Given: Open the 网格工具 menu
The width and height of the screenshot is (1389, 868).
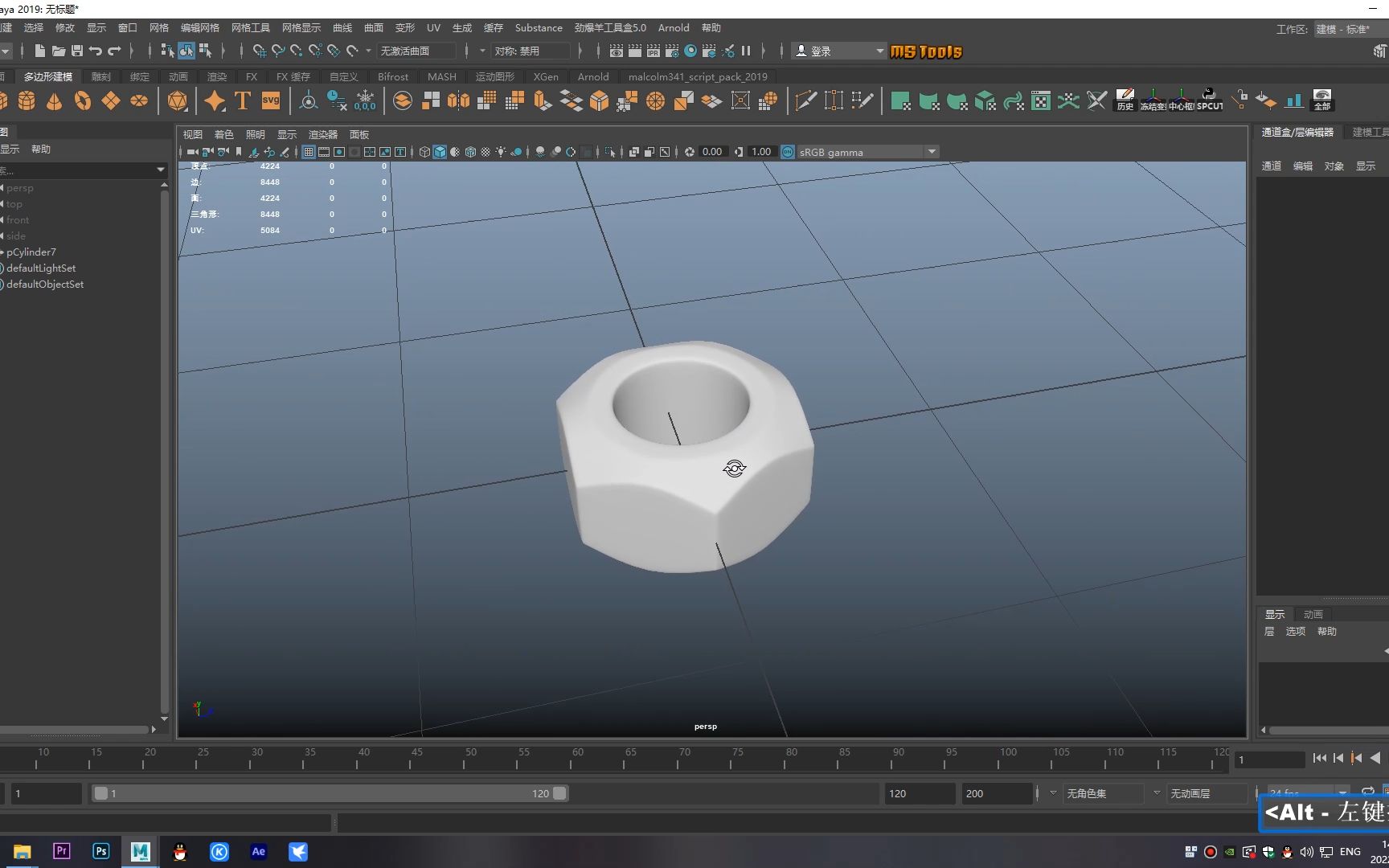Looking at the screenshot, I should pyautogui.click(x=251, y=27).
